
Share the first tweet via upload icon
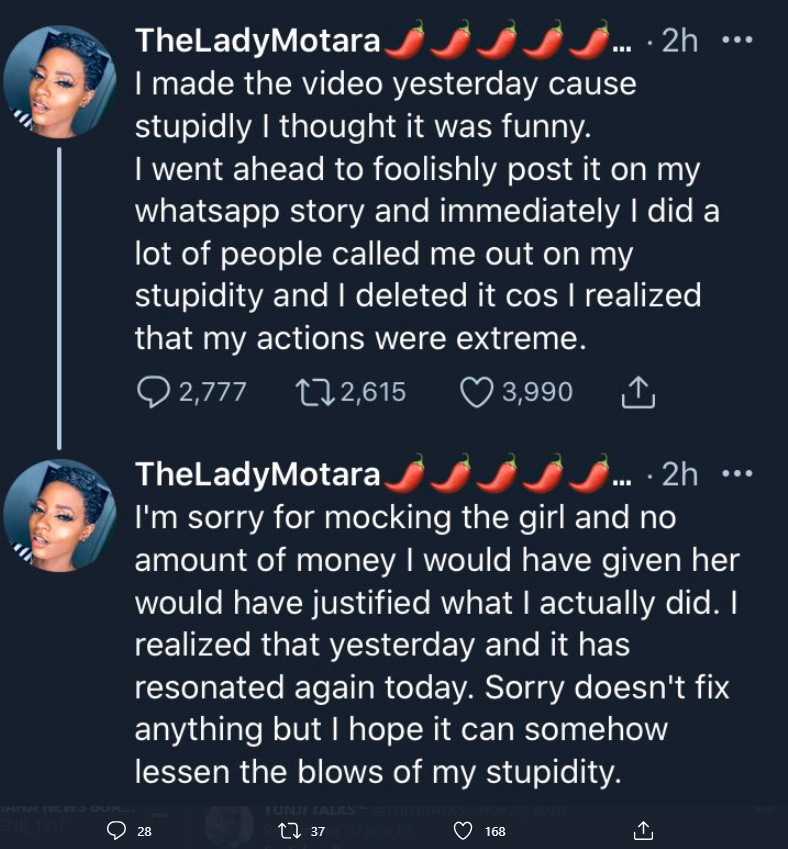(637, 393)
